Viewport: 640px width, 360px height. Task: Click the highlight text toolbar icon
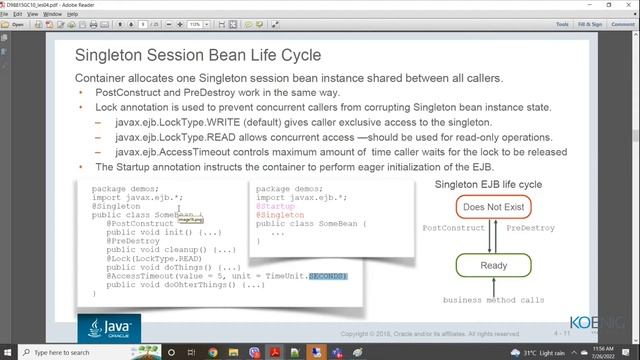pos(259,25)
